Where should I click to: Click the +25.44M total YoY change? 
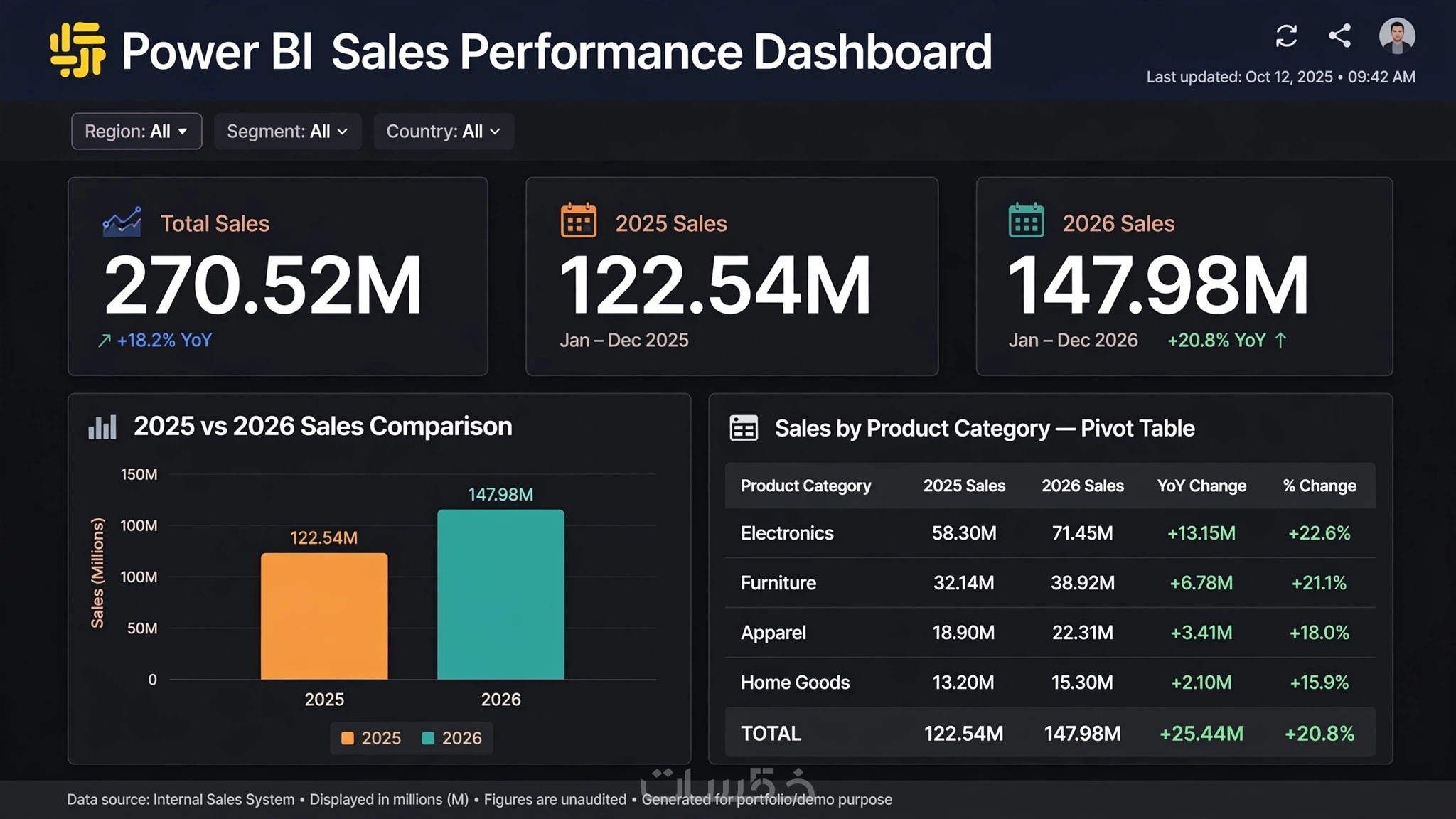[1201, 733]
